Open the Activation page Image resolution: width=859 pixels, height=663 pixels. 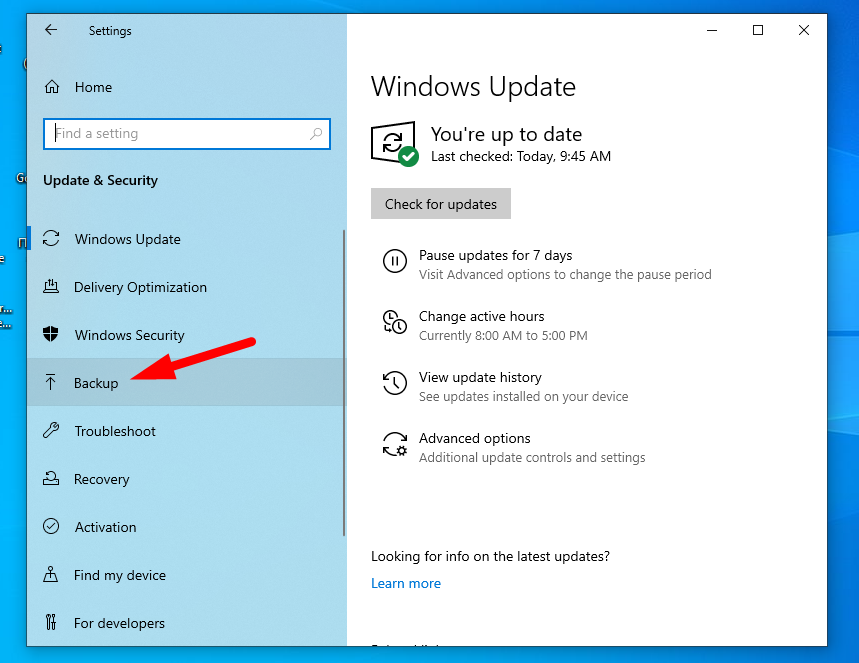[105, 527]
